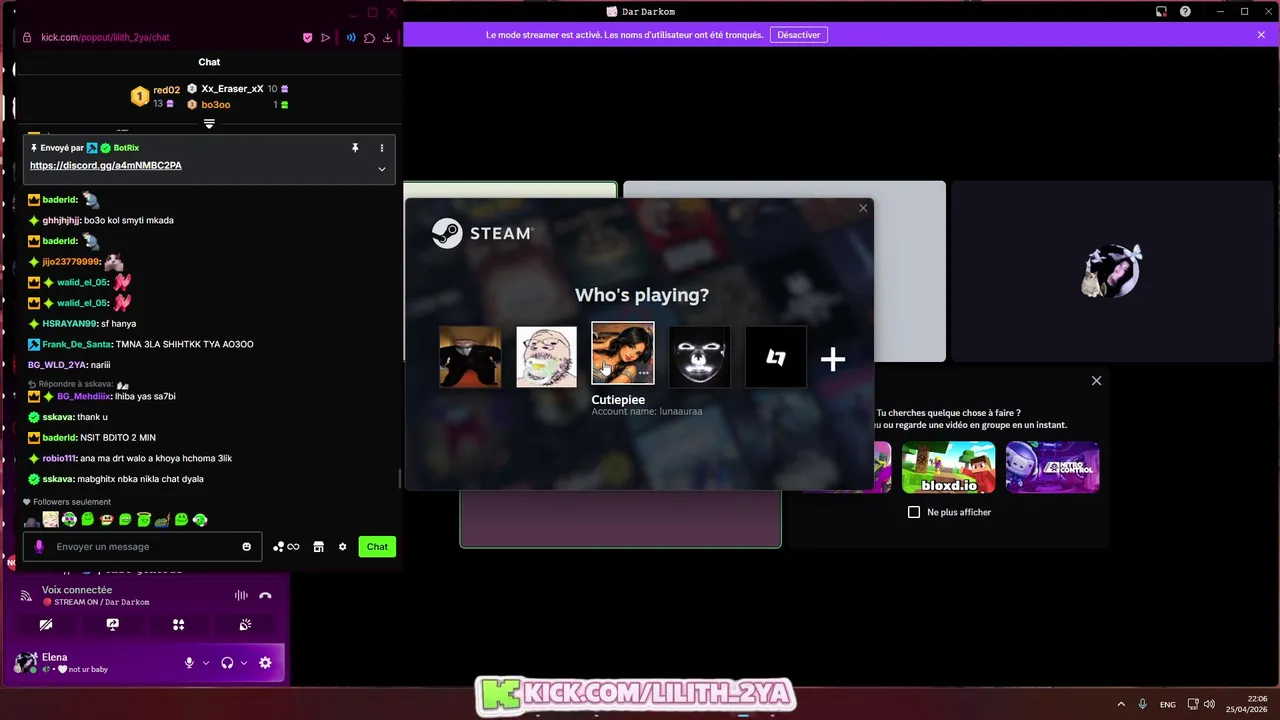Click the site lock icon in address bar
1280x720 pixels.
click(x=27, y=37)
